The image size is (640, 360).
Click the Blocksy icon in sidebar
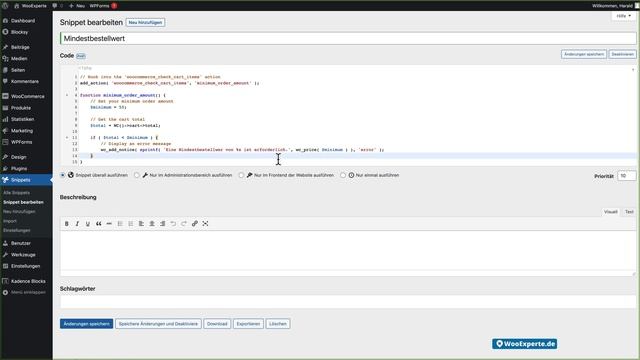click(x=5, y=32)
